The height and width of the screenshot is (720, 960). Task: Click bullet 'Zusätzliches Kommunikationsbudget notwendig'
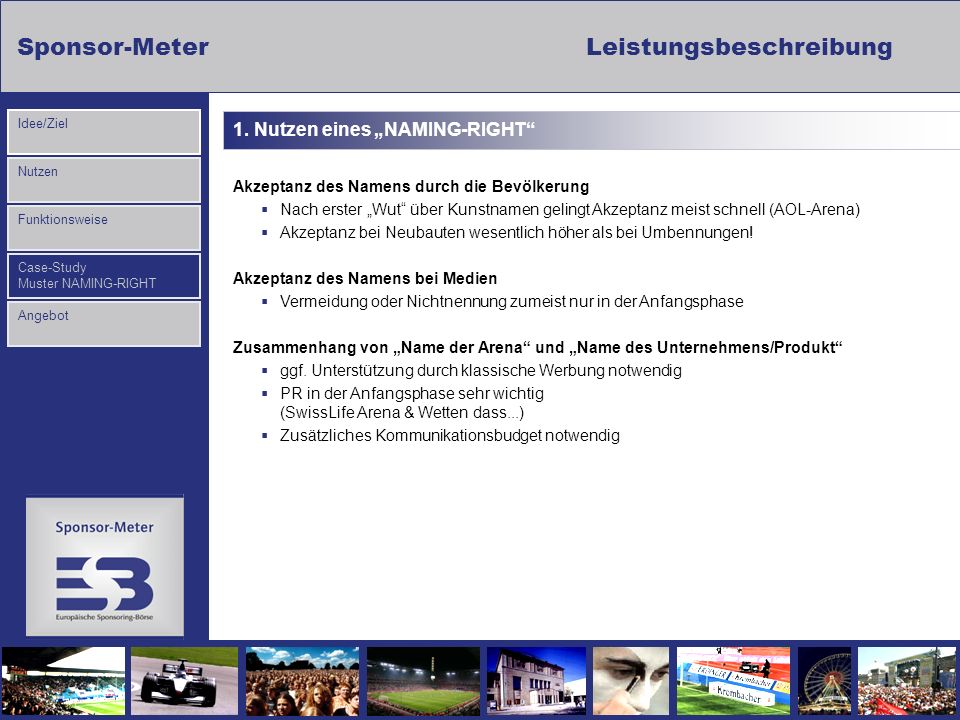point(449,435)
